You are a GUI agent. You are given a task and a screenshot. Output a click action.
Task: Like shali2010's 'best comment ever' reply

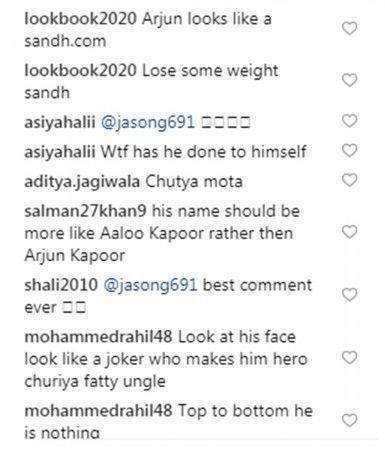click(x=350, y=295)
